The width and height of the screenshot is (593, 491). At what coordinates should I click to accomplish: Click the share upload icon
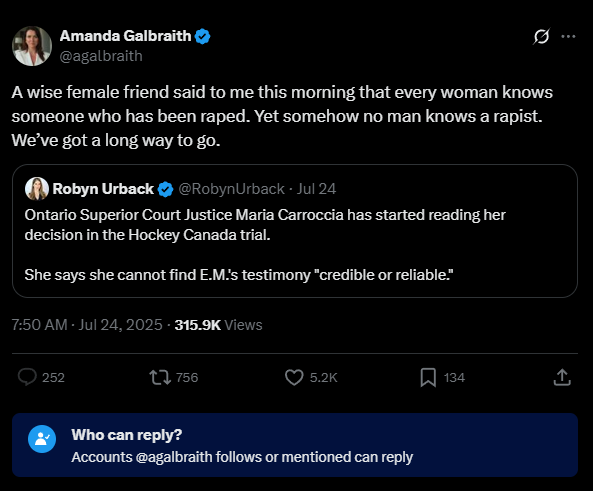pos(562,377)
